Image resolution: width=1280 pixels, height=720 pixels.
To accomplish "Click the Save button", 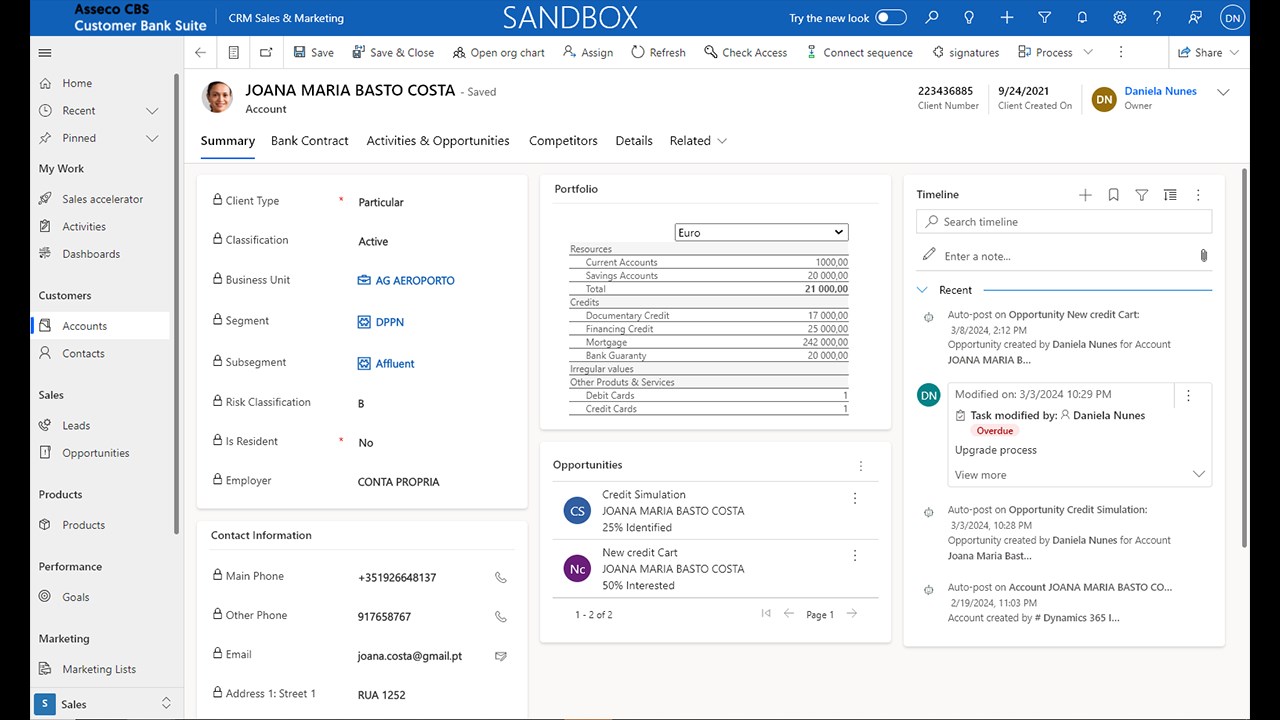I will 314,53.
